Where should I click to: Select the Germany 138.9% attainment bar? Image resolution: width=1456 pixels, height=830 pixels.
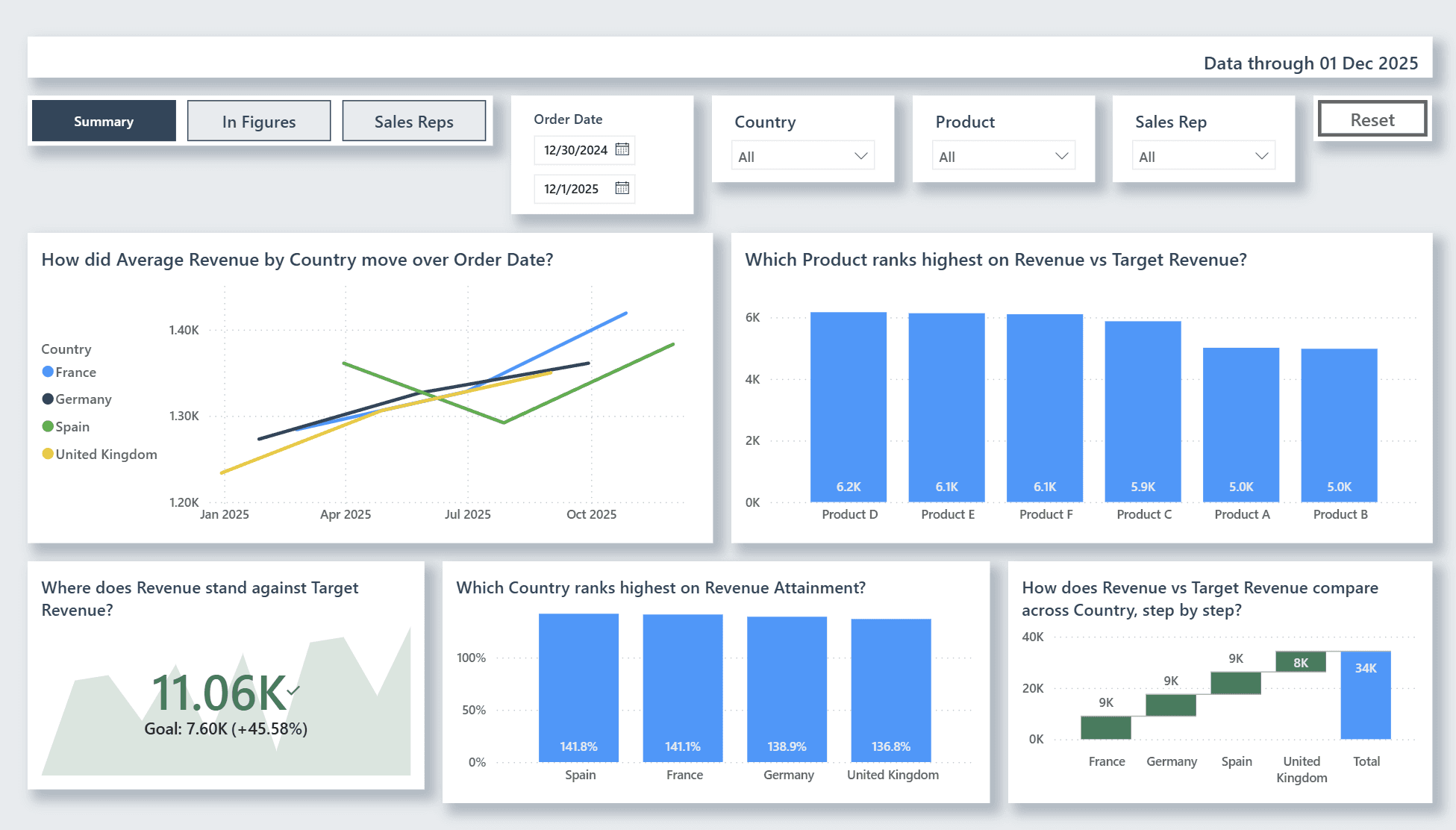pos(787,689)
